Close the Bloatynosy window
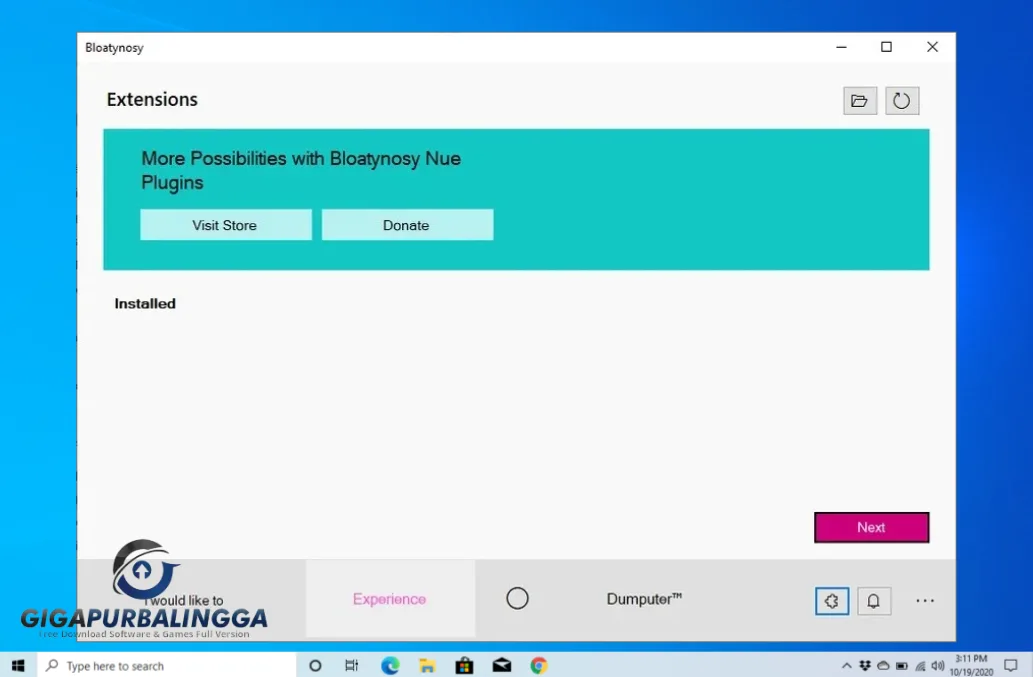 [x=932, y=47]
